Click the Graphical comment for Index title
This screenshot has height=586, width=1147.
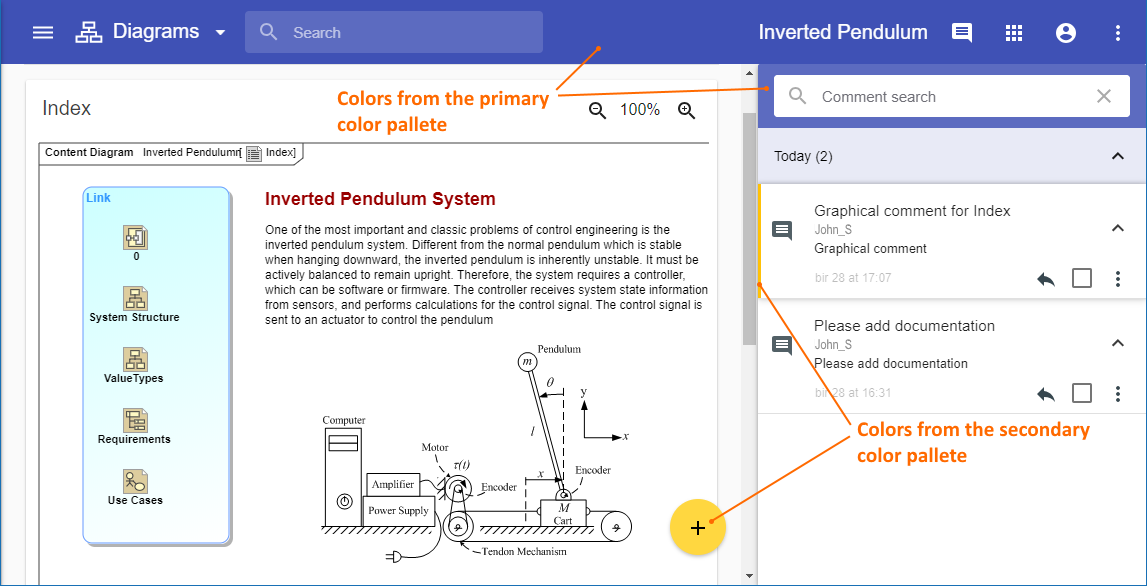coord(912,211)
